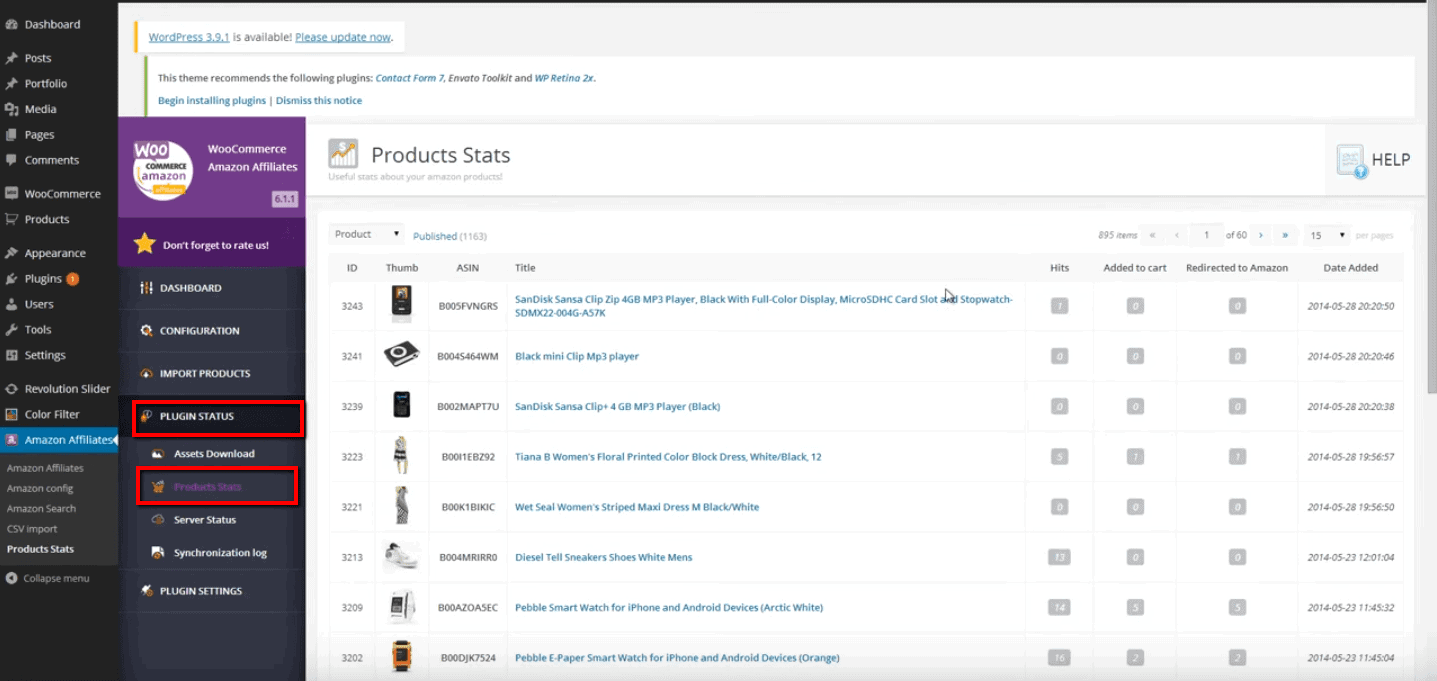Click the plugin panel Dashboard icon
The image size is (1437, 681).
(147, 288)
